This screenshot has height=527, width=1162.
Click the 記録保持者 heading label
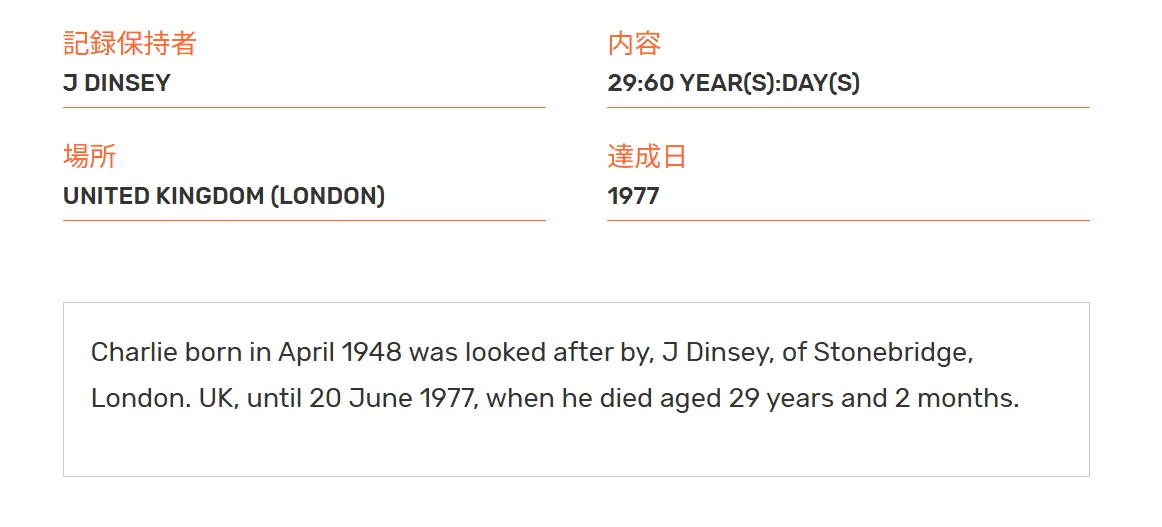(x=129, y=44)
